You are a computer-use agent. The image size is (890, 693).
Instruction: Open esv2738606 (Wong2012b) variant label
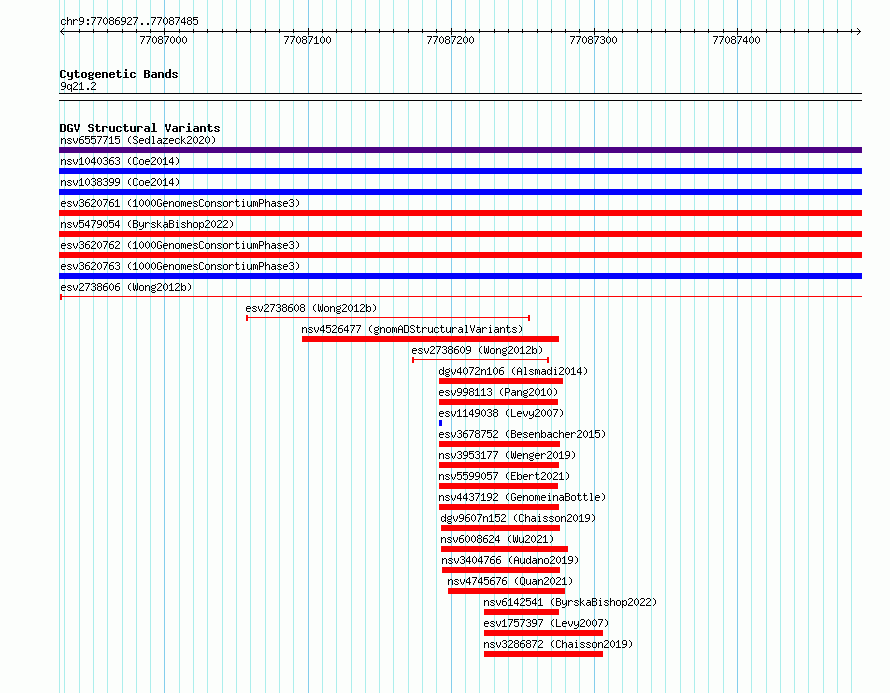point(126,287)
